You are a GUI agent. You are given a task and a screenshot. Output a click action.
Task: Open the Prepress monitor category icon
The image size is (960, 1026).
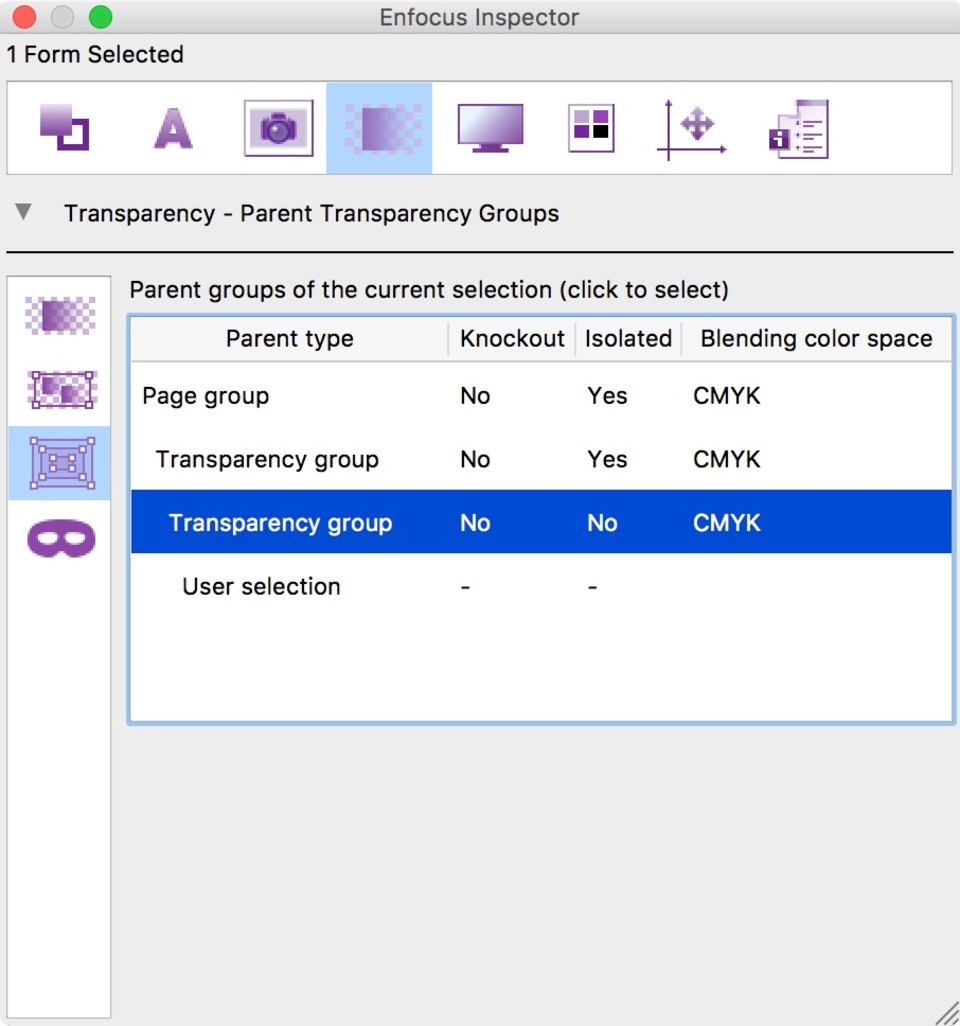(490, 128)
